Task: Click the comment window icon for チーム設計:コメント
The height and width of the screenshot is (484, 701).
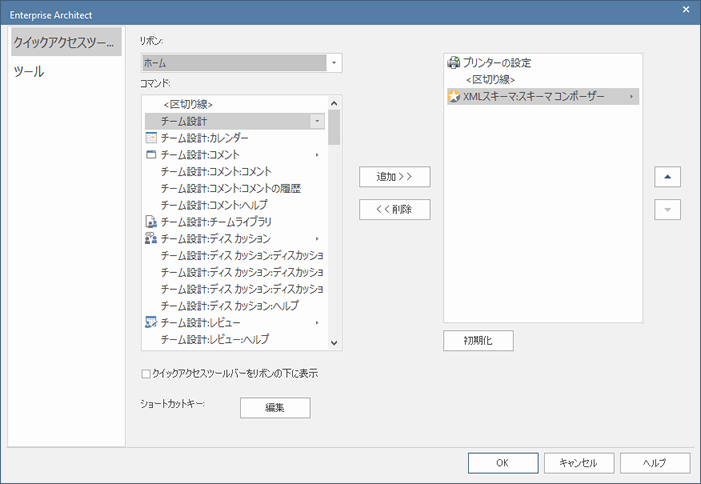Action: click(x=151, y=155)
